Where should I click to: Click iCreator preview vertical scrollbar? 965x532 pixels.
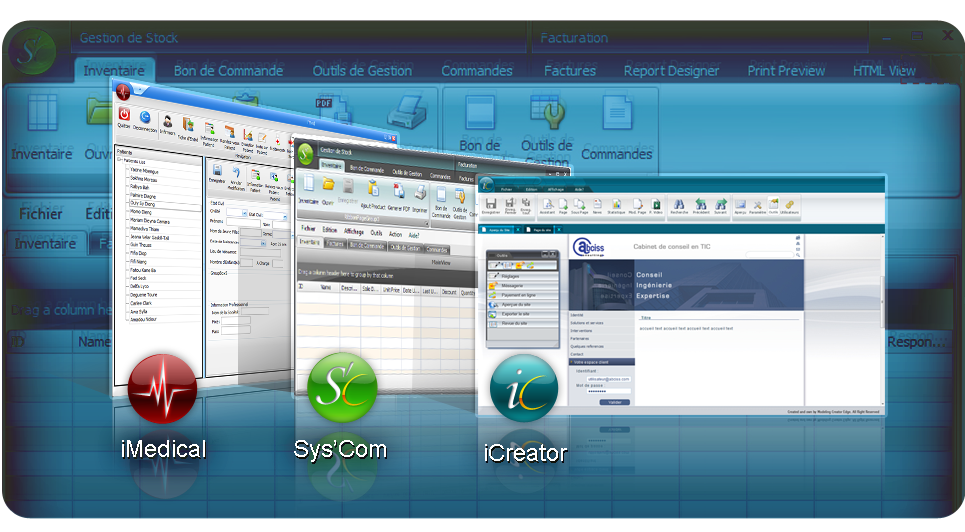click(x=883, y=321)
